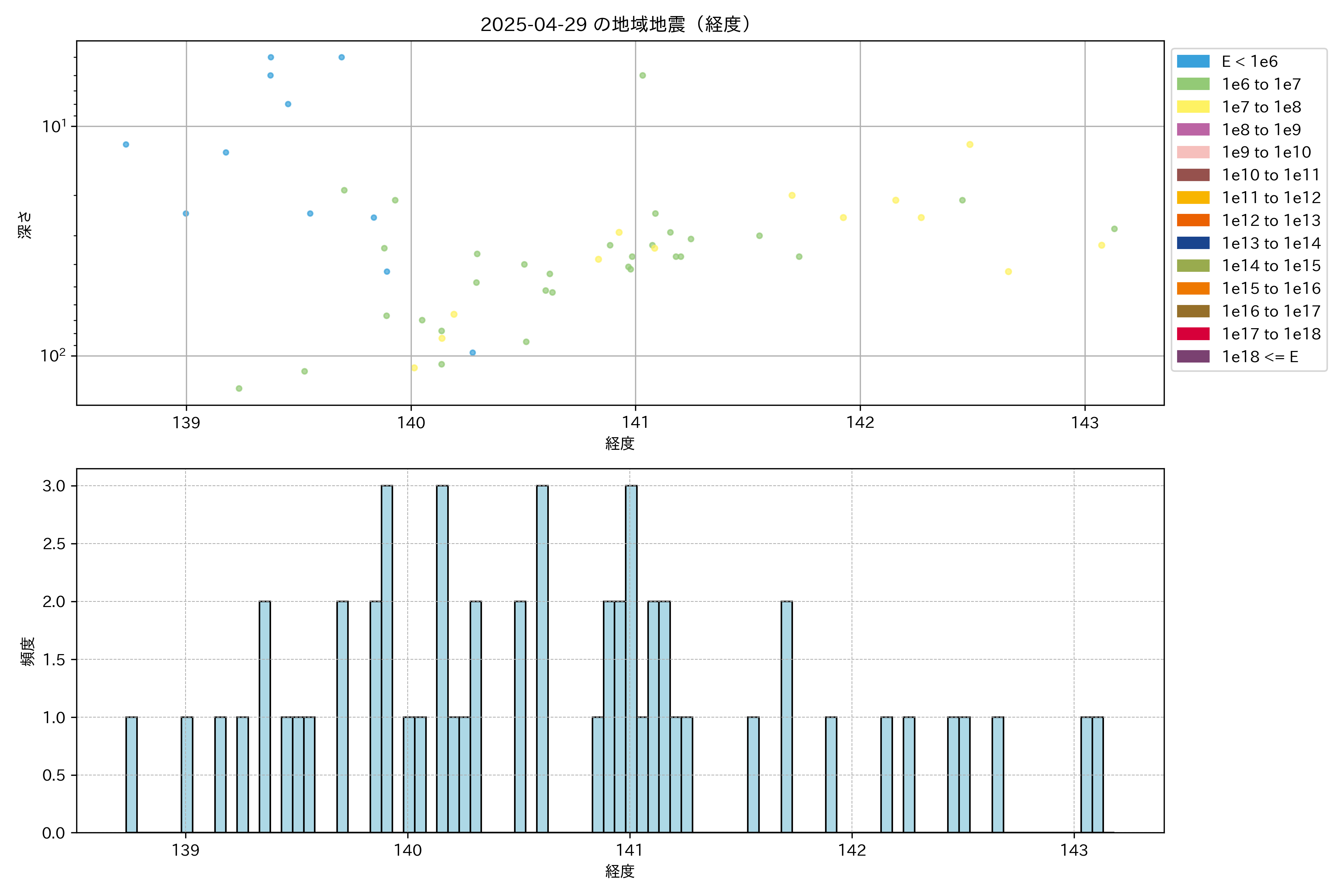
Task: Click the 深さ y-axis label
Action: coord(25,225)
